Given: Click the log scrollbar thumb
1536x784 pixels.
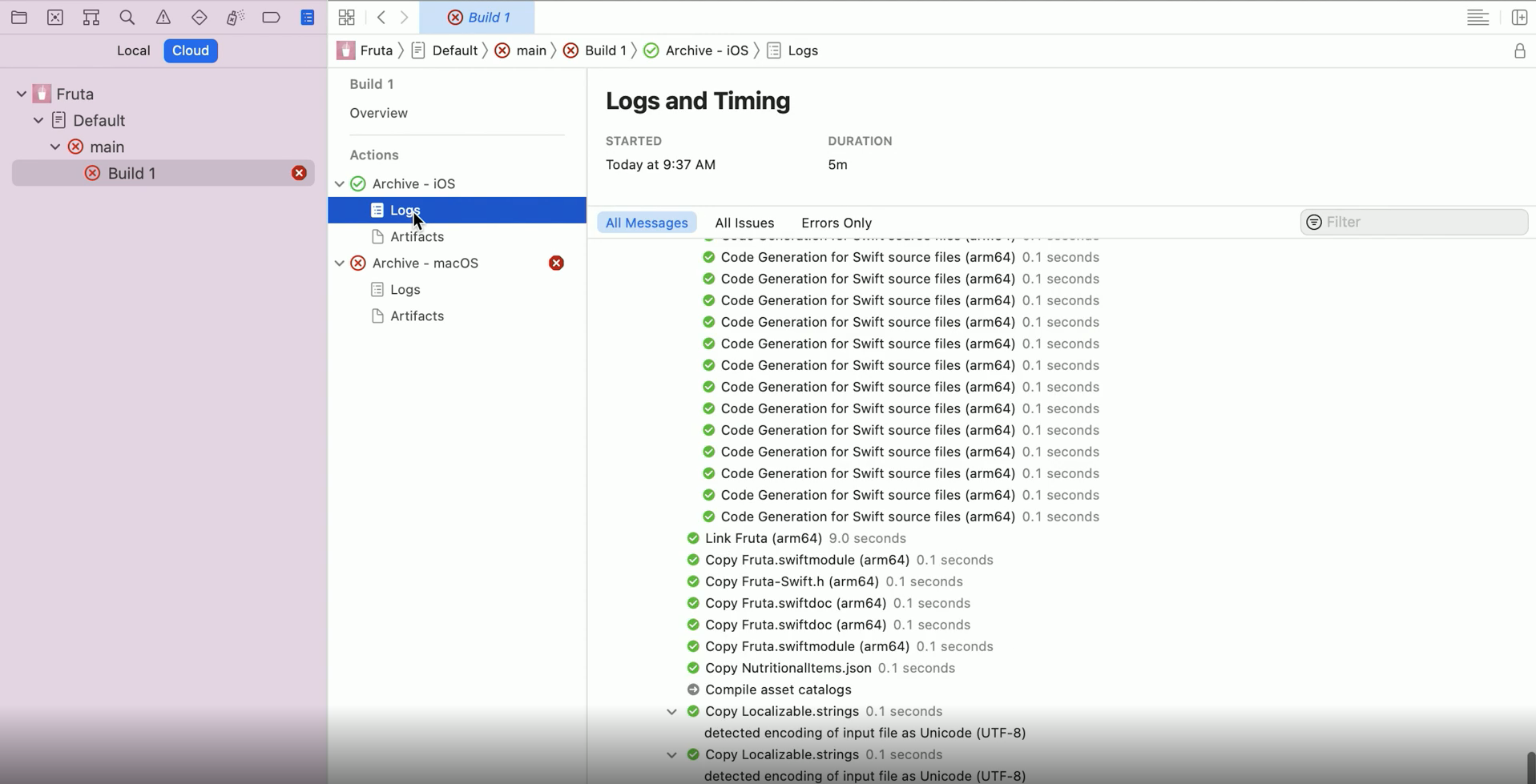Looking at the screenshot, I should (x=1531, y=767).
